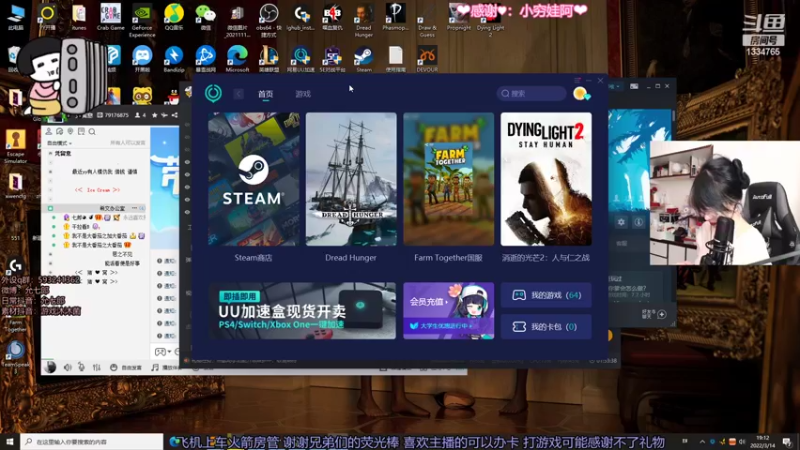
Task: Open the UU加速盒现货开卖 banner
Action: tap(302, 311)
